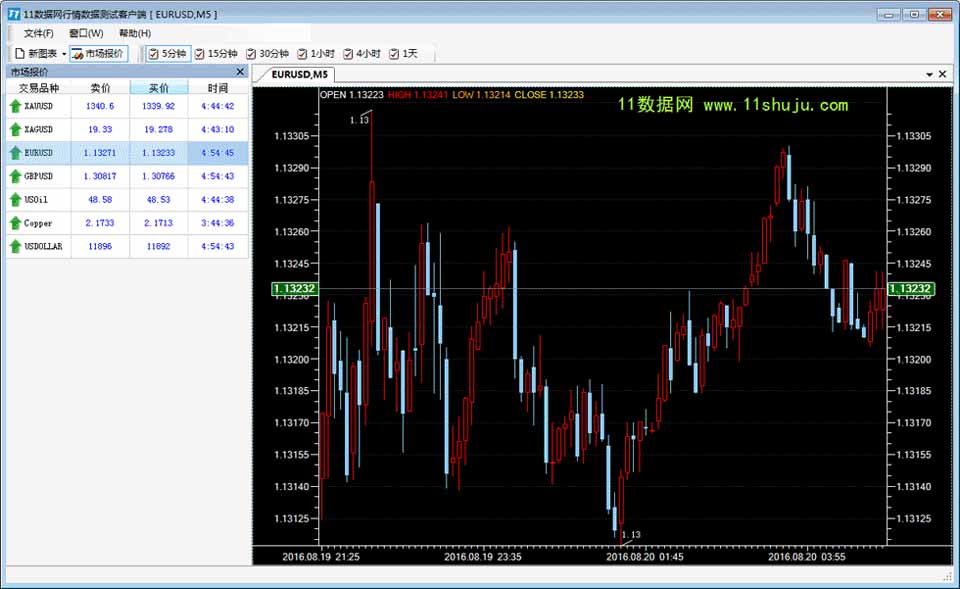
Task: Click XAUUSD sell price 1340.6
Action: coord(100,106)
